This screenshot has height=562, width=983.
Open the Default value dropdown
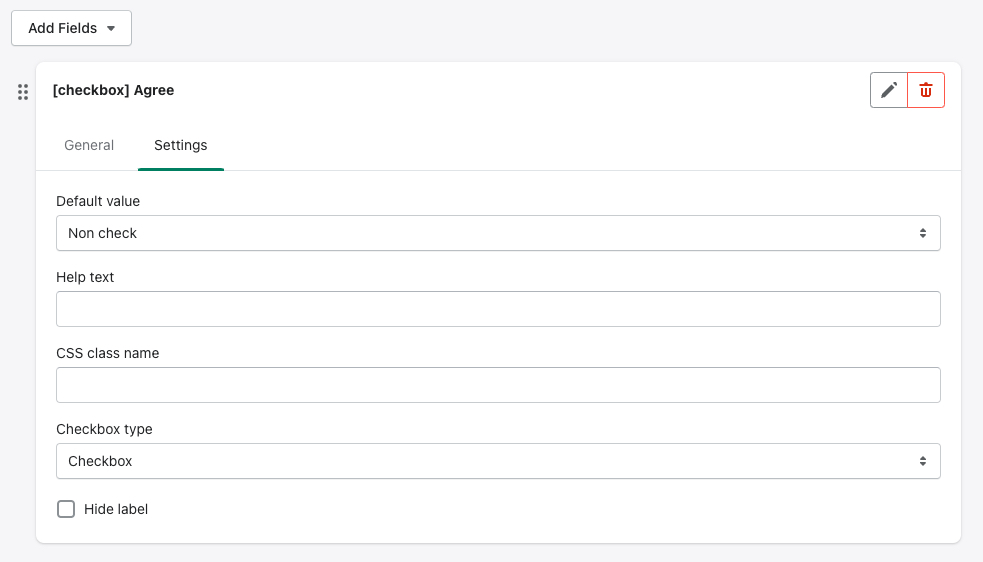coord(497,233)
